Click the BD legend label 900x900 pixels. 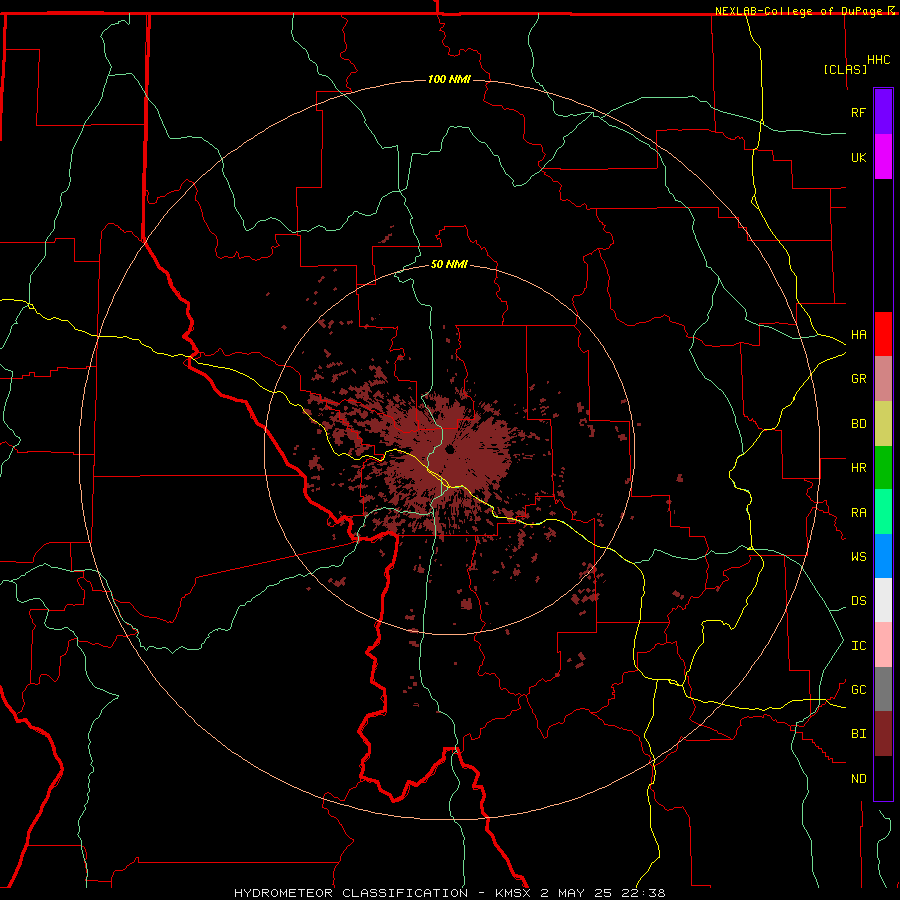pyautogui.click(x=858, y=423)
